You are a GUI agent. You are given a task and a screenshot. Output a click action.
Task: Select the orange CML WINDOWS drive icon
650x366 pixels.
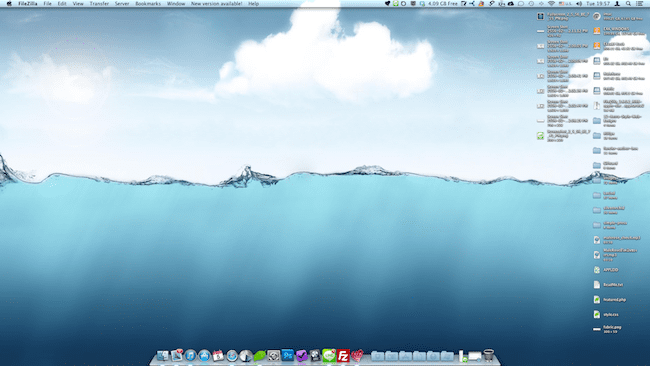597,31
